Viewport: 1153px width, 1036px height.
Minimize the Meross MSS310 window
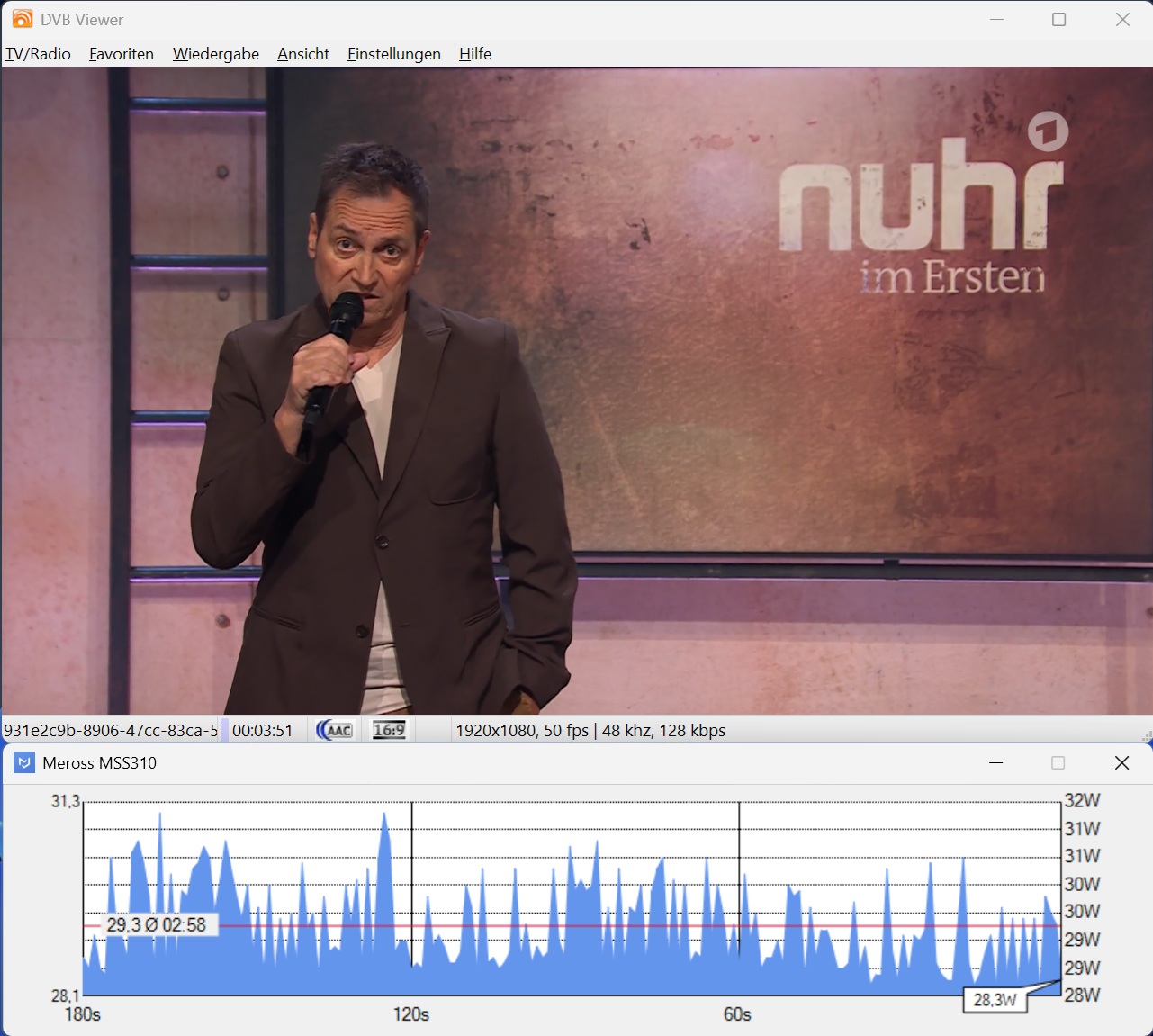(995, 762)
